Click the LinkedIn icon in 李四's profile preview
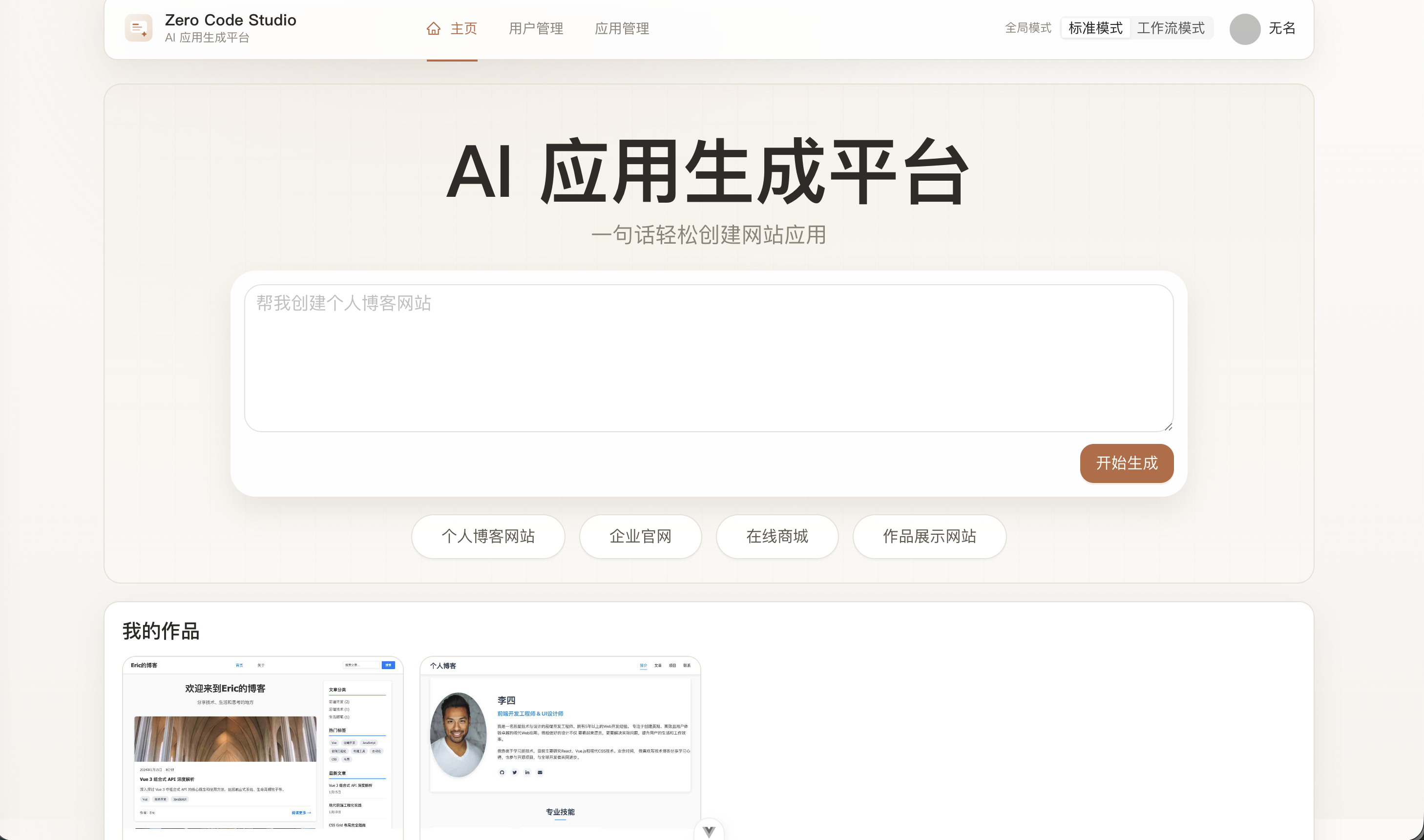 pyautogui.click(x=527, y=772)
